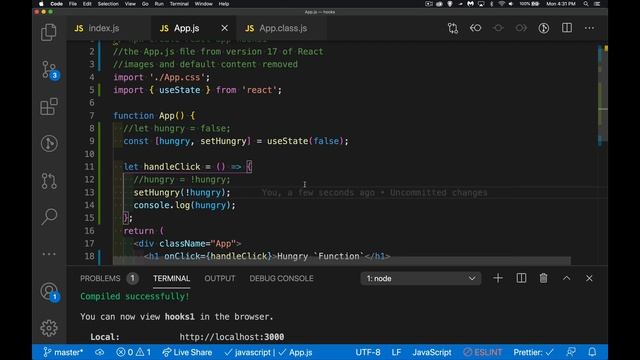Open the Run menu in menu bar
The height and width of the screenshot is (360, 640).
tap(159, 4)
